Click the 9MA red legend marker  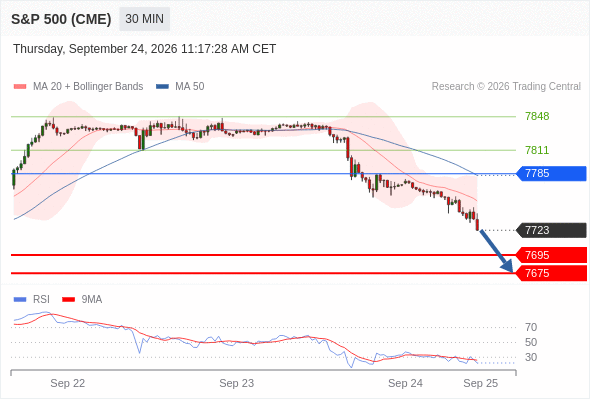(68, 300)
